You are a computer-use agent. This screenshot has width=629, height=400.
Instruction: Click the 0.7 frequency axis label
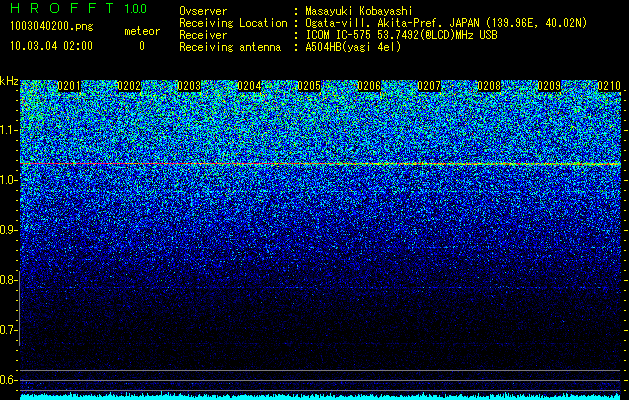pyautogui.click(x=8, y=330)
